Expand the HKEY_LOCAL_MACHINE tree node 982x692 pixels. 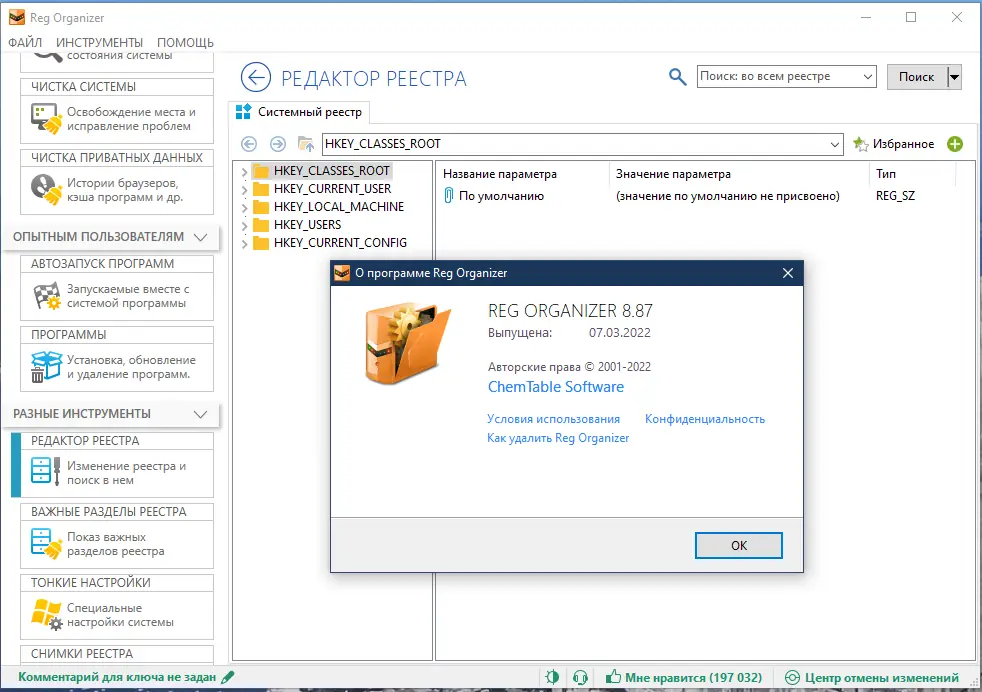(245, 206)
